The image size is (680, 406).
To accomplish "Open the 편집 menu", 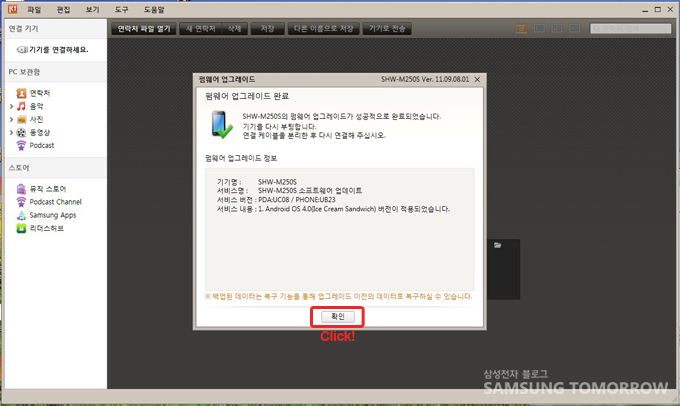I will tap(63, 10).
